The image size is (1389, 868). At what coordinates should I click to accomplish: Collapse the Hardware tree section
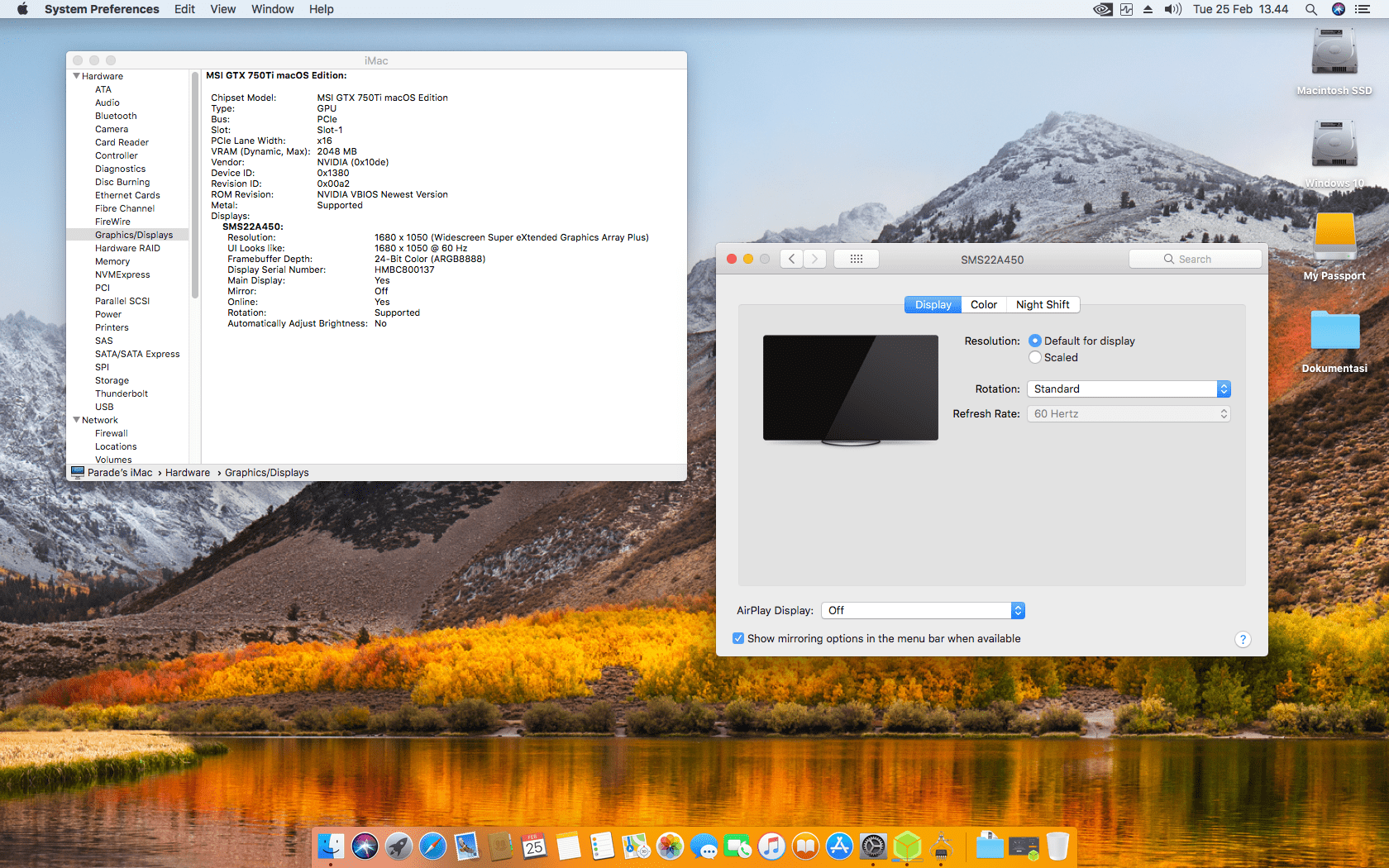77,76
